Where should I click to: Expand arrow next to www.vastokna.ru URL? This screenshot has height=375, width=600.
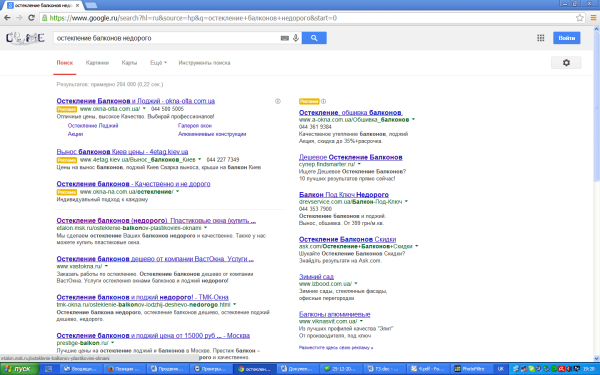click(106, 266)
